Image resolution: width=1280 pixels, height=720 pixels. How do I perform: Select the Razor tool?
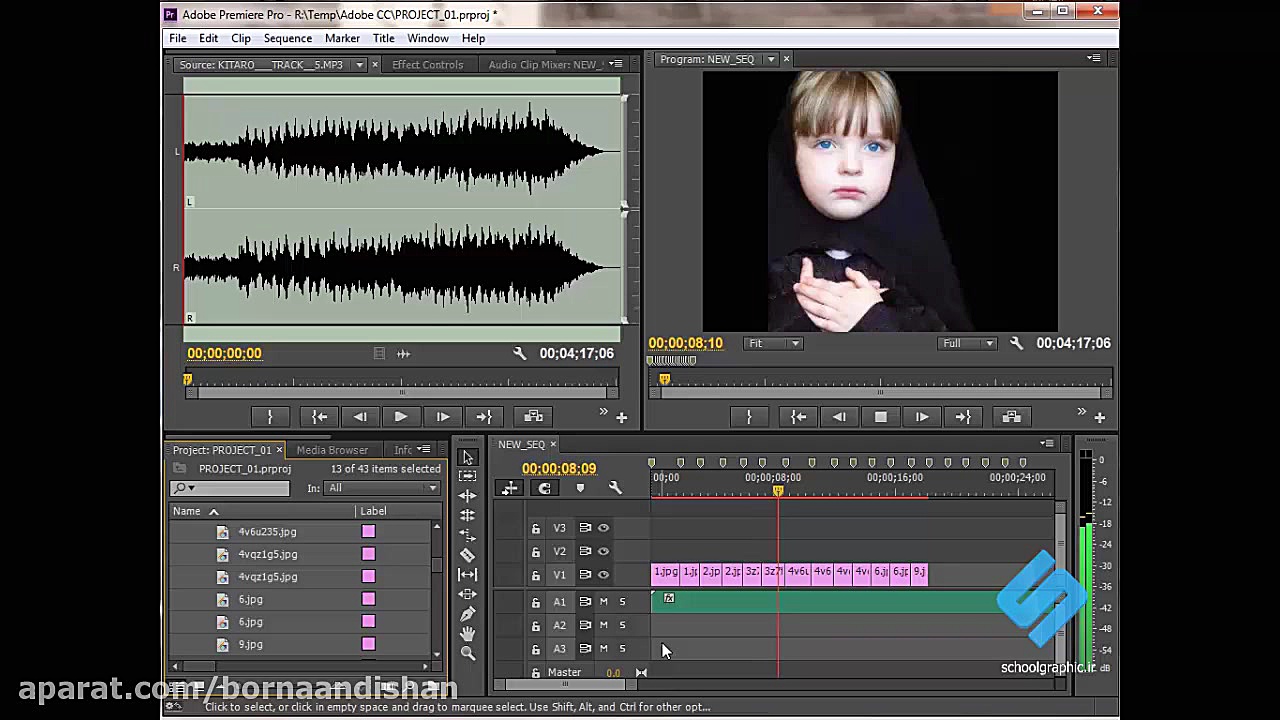(x=467, y=555)
